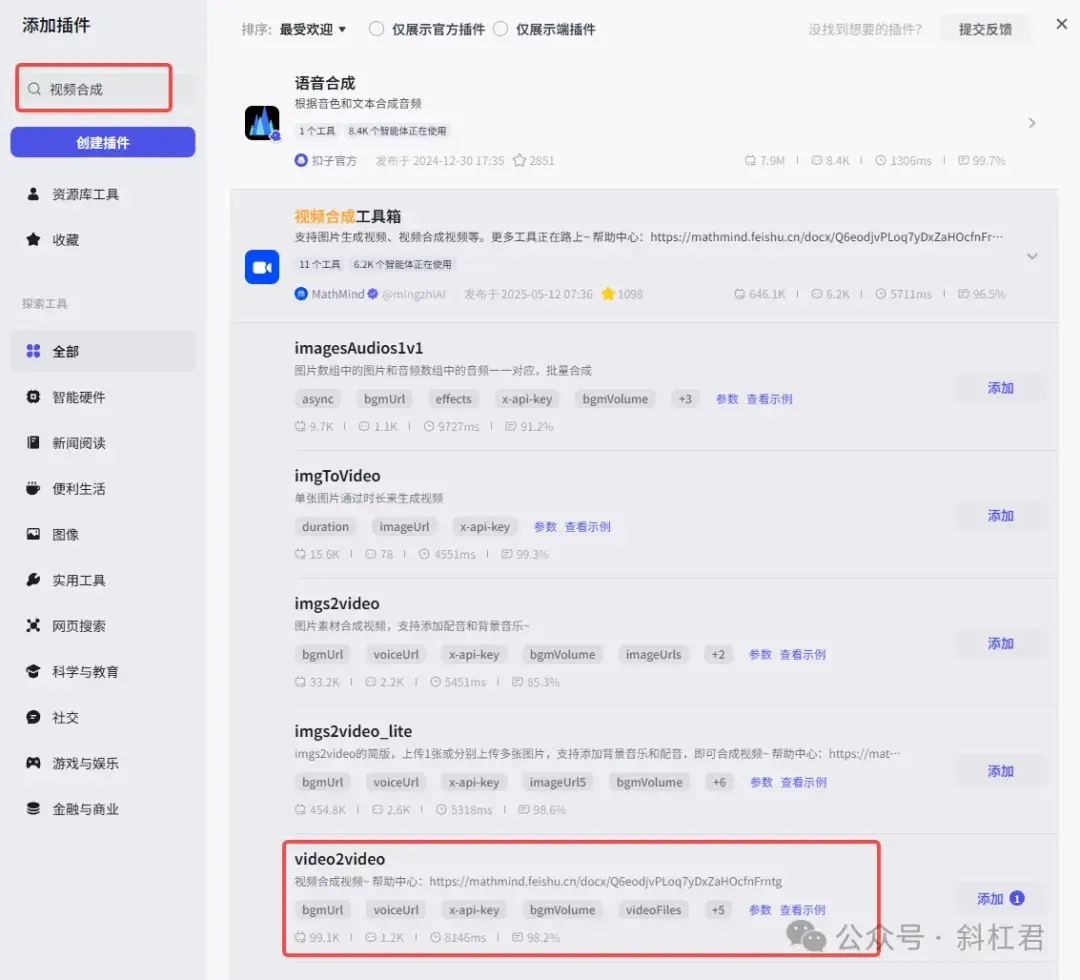Select 资源库工具 in the sidebar
The width and height of the screenshot is (1080, 980).
103,194
